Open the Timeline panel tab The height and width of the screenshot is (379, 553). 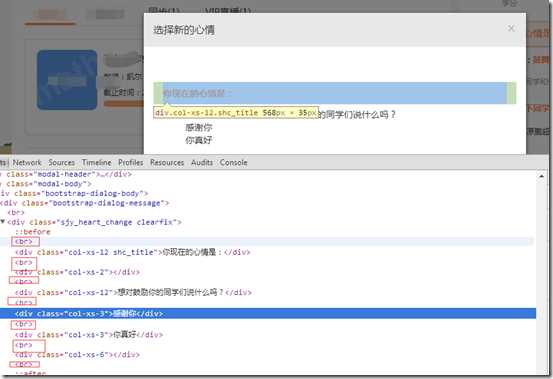click(x=96, y=163)
